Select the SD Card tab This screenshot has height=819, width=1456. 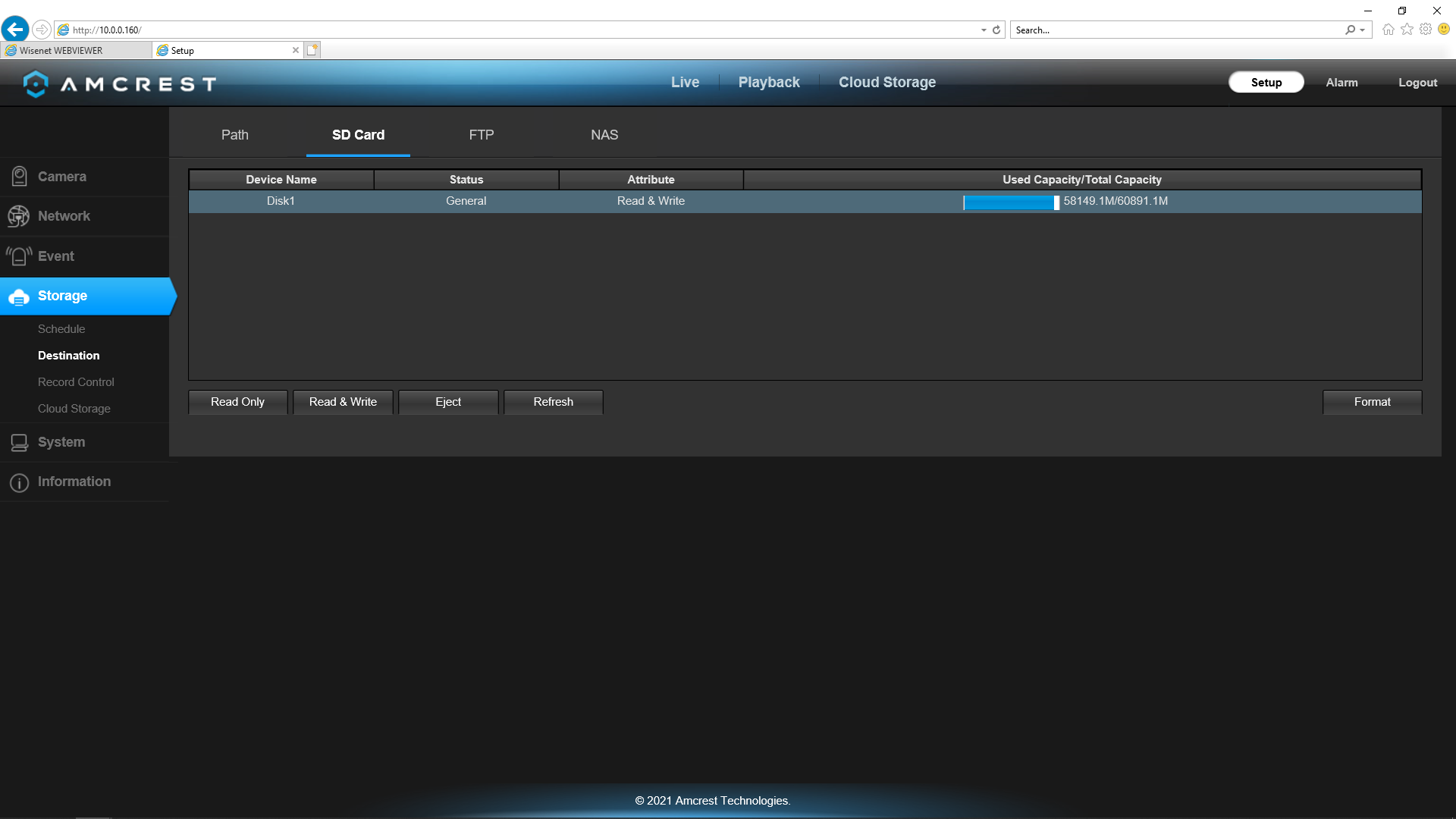pyautogui.click(x=358, y=135)
